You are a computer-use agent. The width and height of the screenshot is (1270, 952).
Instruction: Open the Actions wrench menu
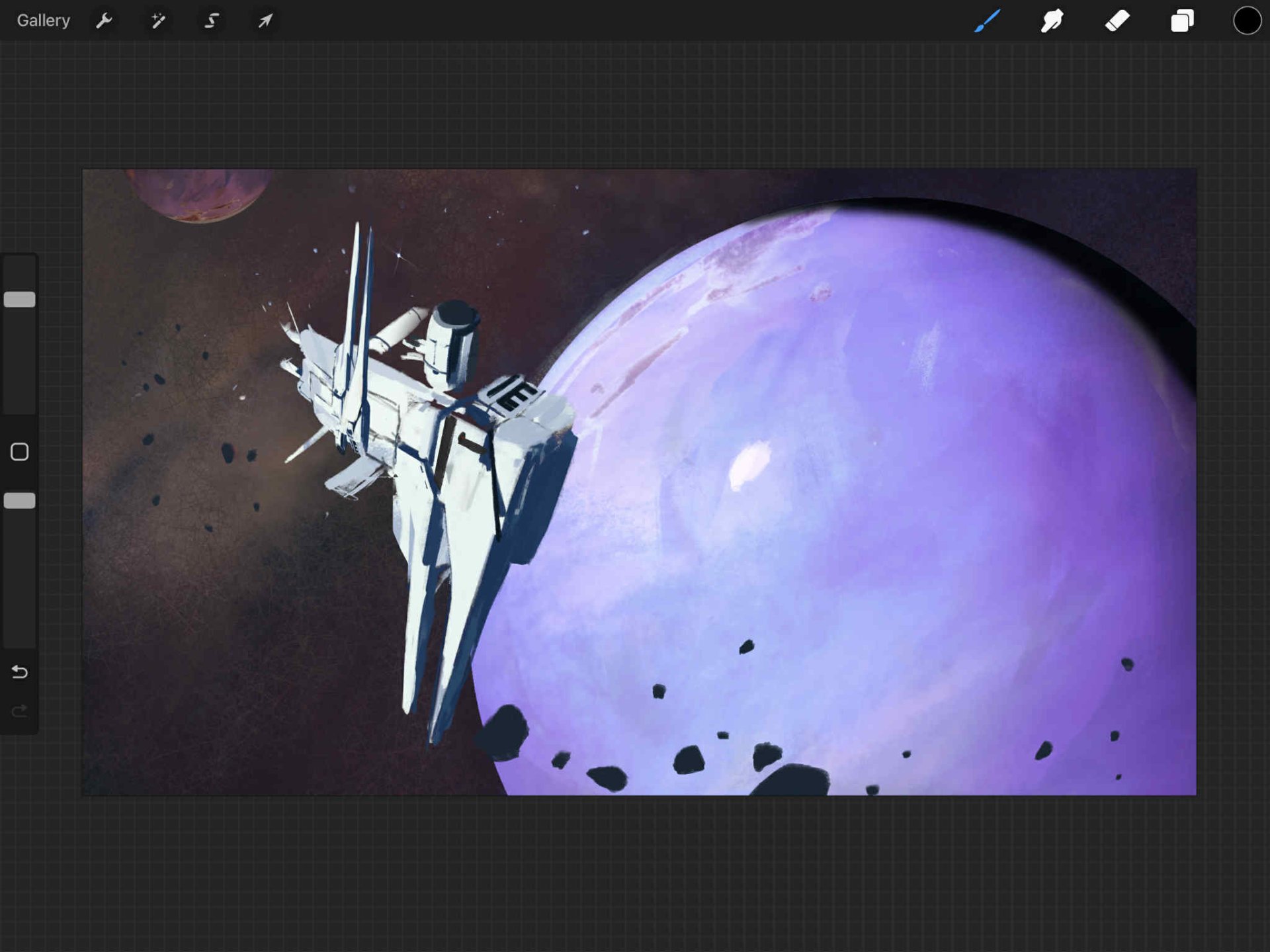pyautogui.click(x=104, y=21)
